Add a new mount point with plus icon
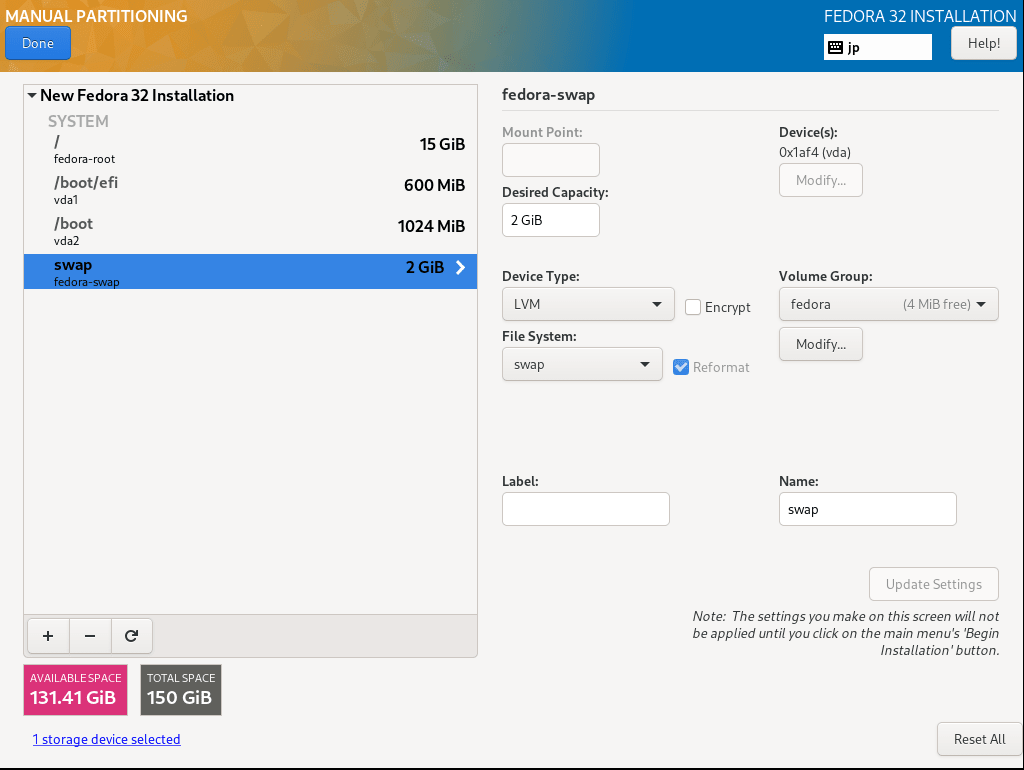1024x770 pixels. point(48,636)
